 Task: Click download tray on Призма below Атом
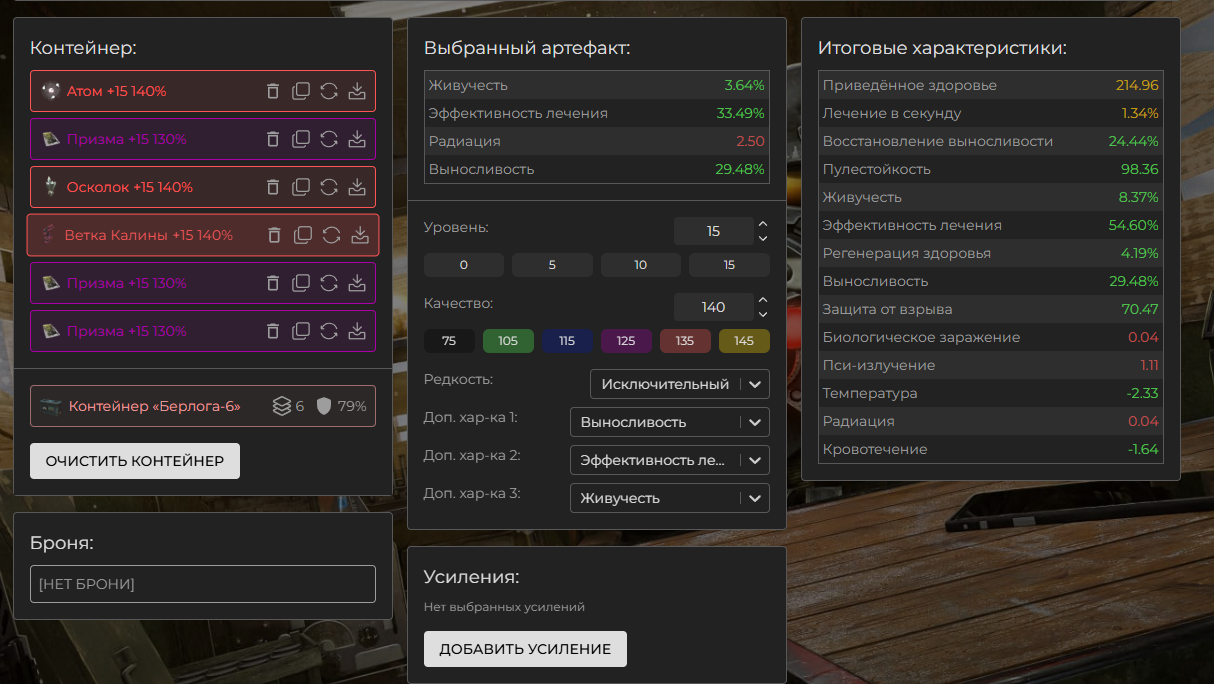coord(357,139)
